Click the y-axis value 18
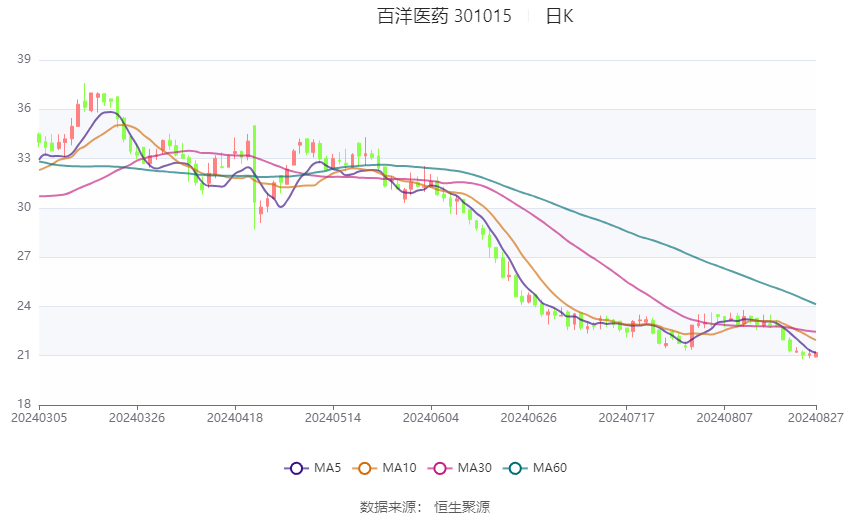This screenshot has width=850, height=517. click(x=24, y=404)
